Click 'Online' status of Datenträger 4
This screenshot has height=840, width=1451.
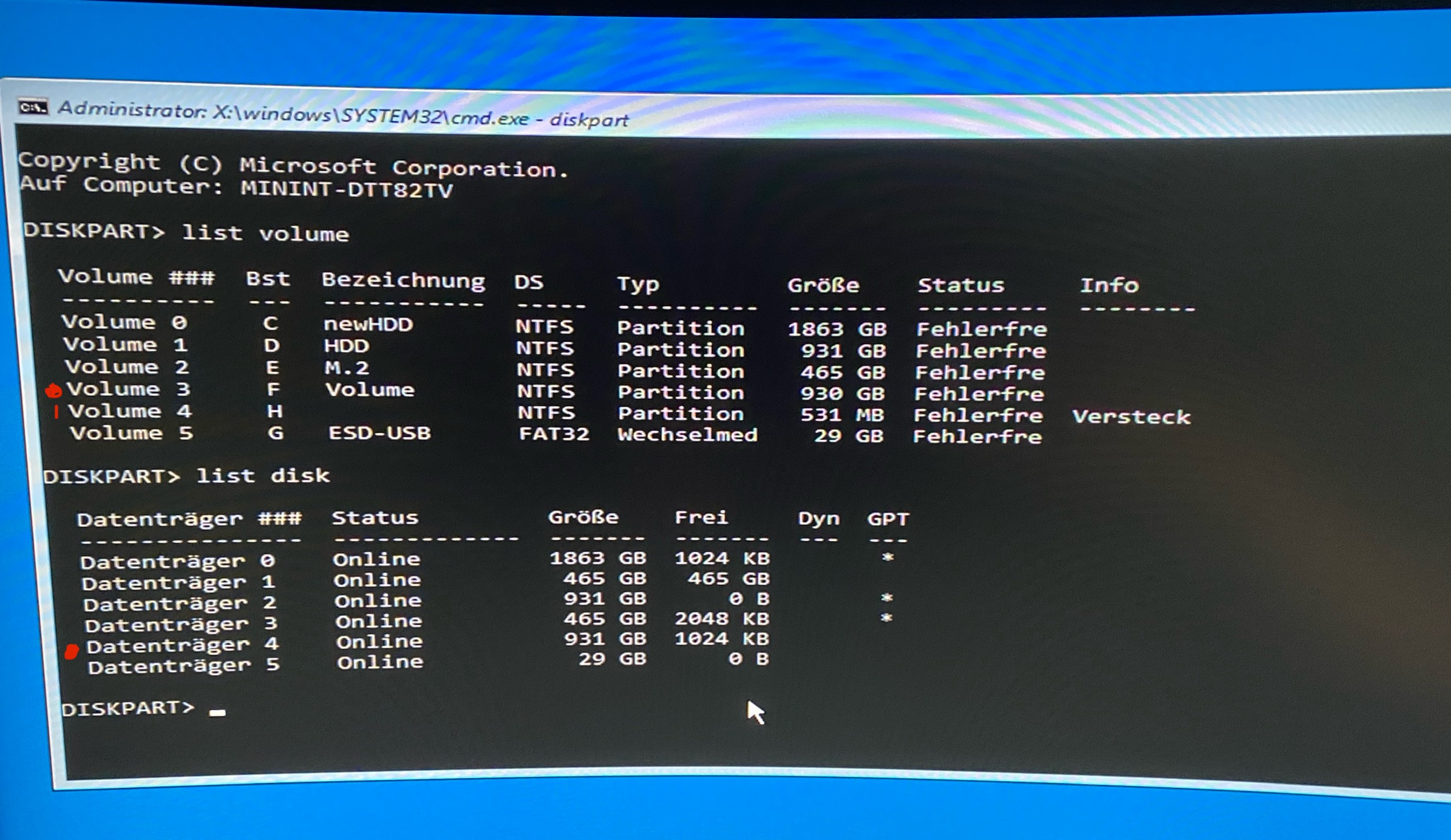pyautogui.click(x=379, y=642)
